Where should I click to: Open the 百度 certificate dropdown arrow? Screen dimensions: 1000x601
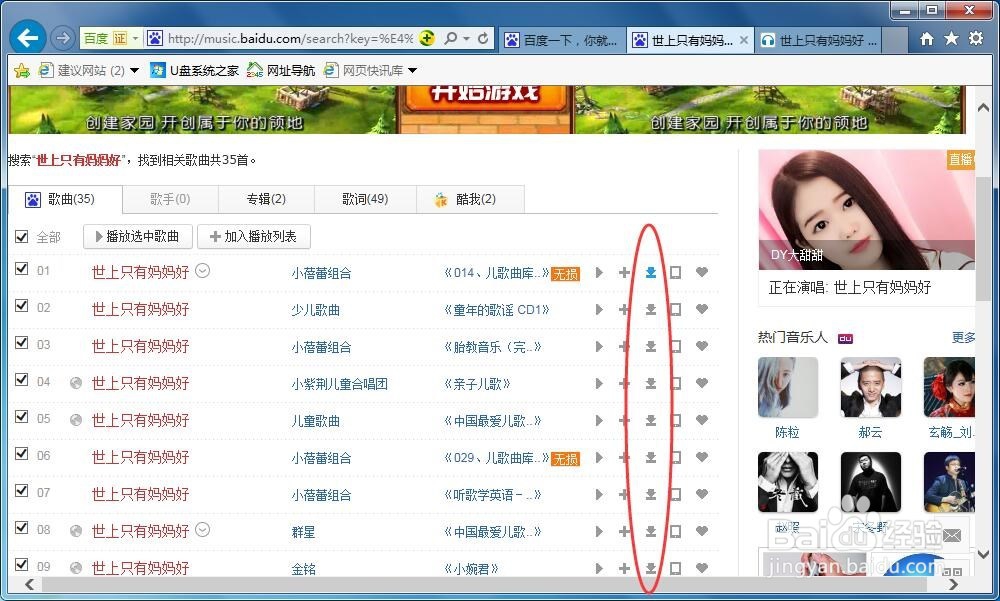[x=135, y=39]
